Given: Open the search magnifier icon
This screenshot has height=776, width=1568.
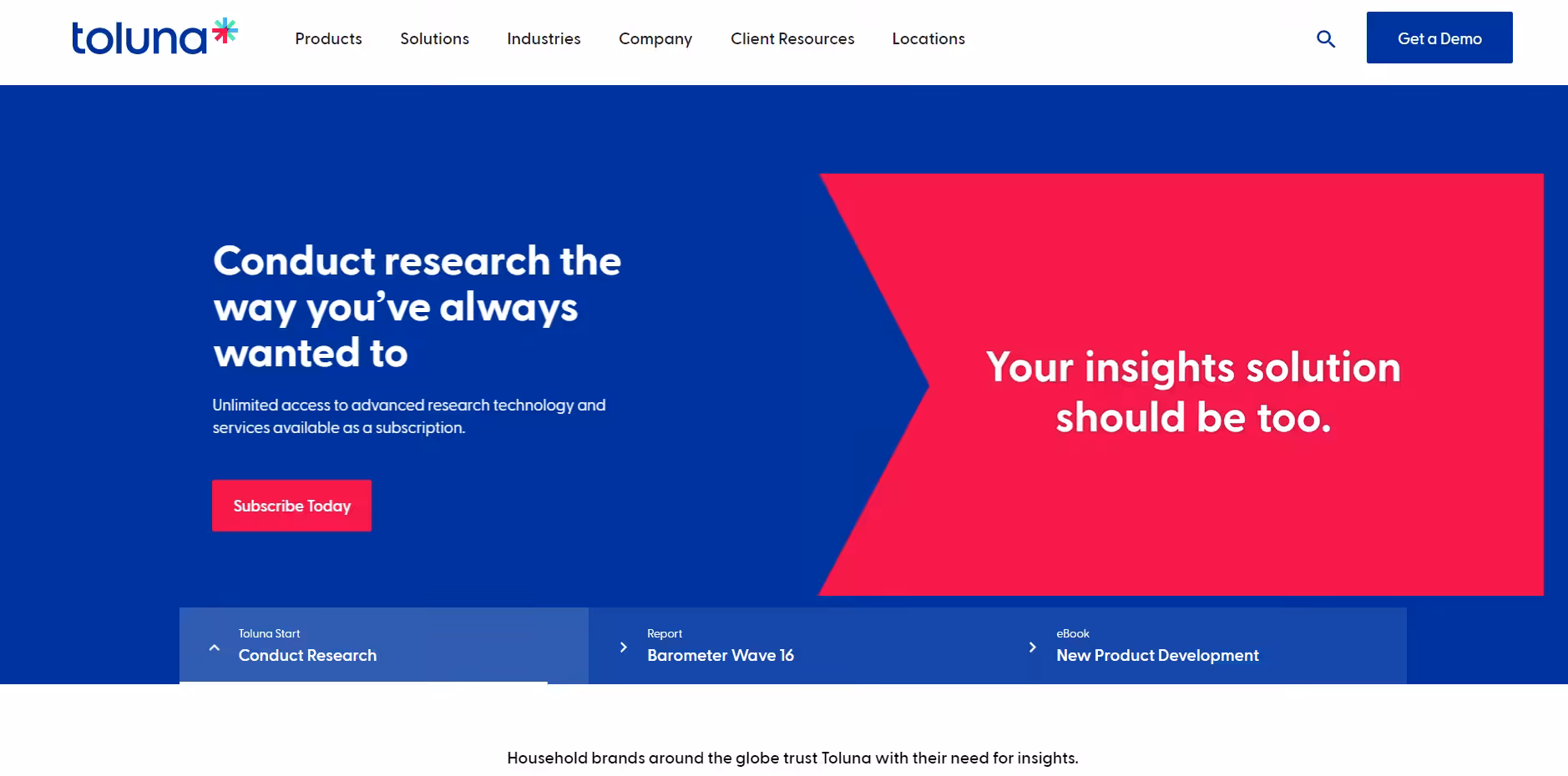Looking at the screenshot, I should (x=1326, y=38).
